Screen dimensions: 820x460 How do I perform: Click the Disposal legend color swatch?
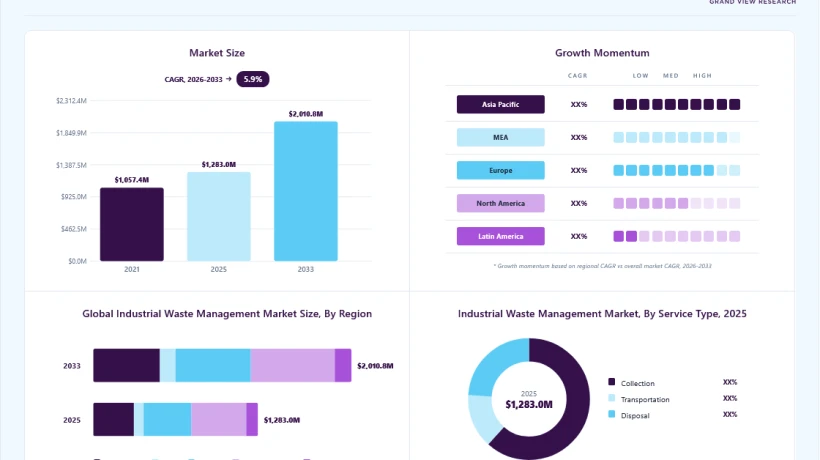(611, 415)
